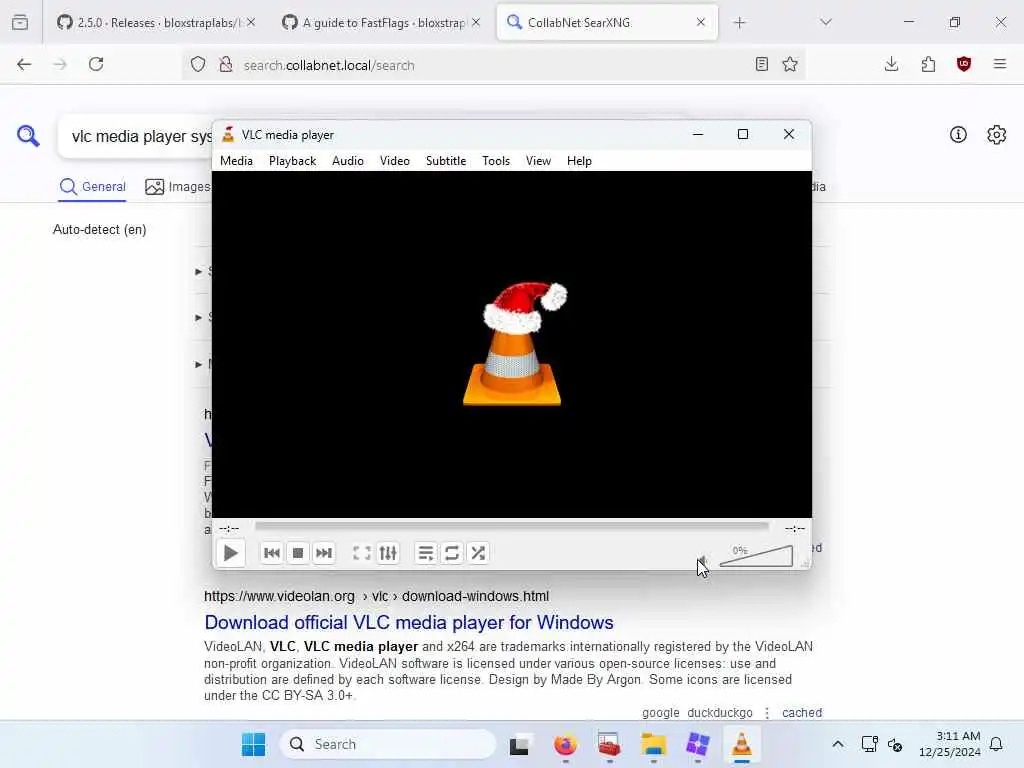Click the VLC play button
This screenshot has width=1024, height=768.
click(231, 553)
